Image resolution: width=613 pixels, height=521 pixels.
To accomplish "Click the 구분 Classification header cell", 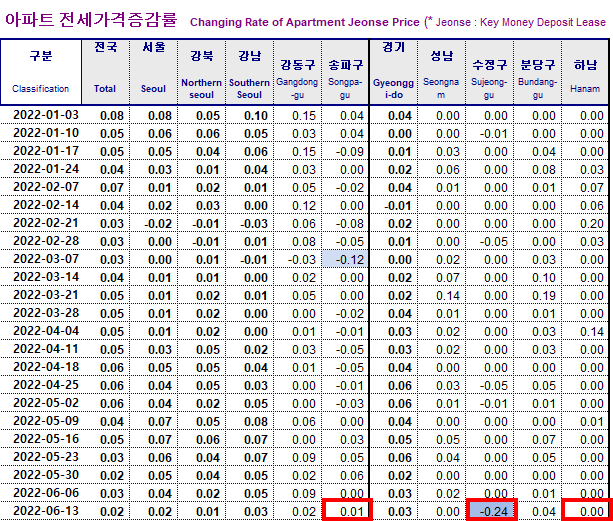I will 41,72.
